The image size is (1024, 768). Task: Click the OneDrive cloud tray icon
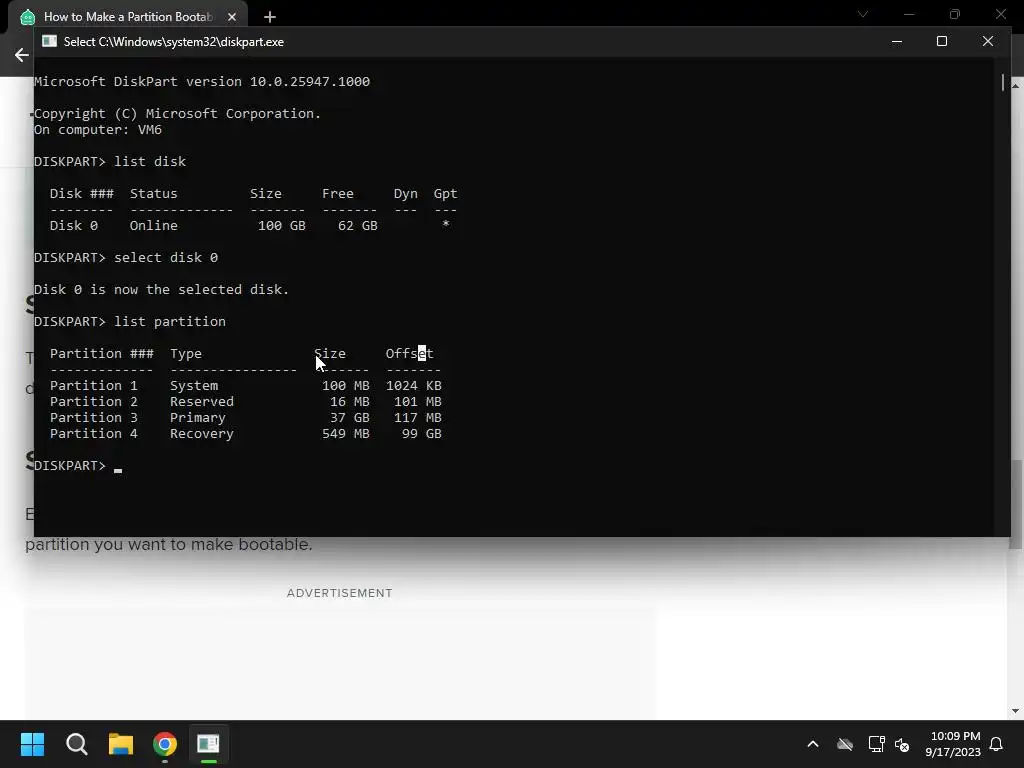(x=845, y=744)
